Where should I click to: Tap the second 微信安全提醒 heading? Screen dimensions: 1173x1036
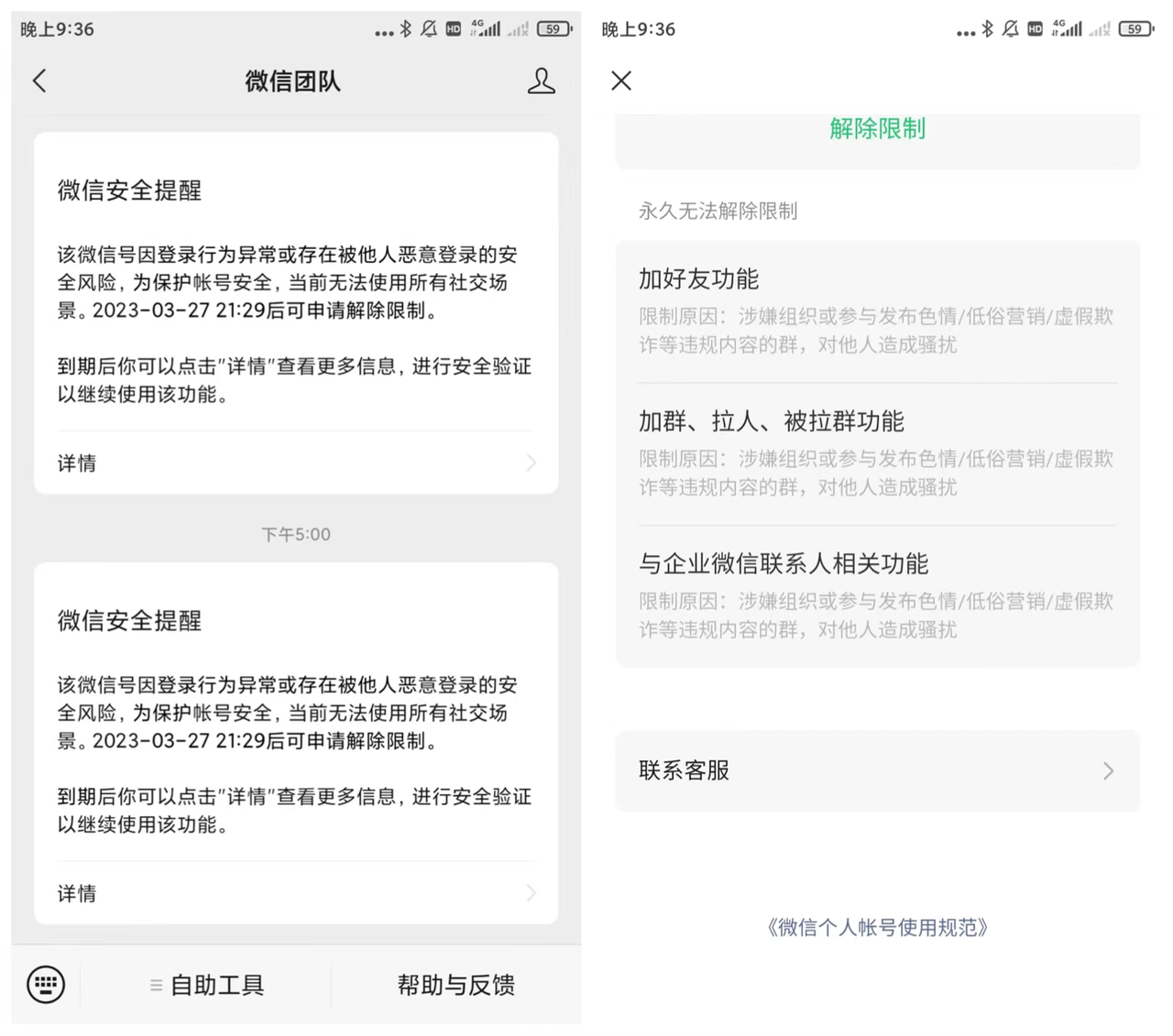point(129,621)
